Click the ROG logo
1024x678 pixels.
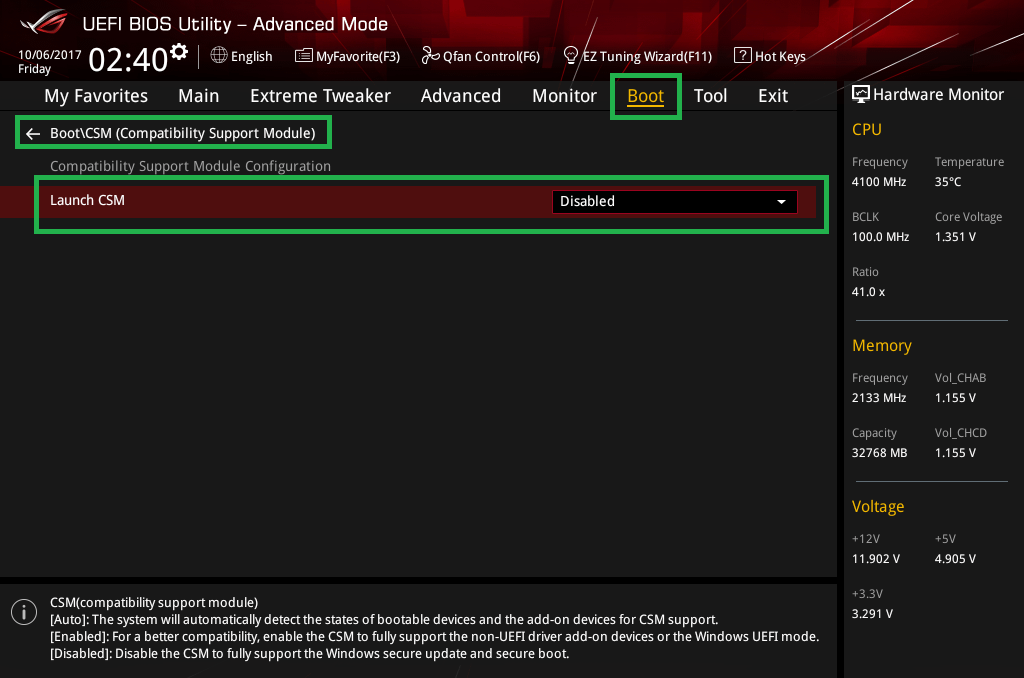coord(44,22)
